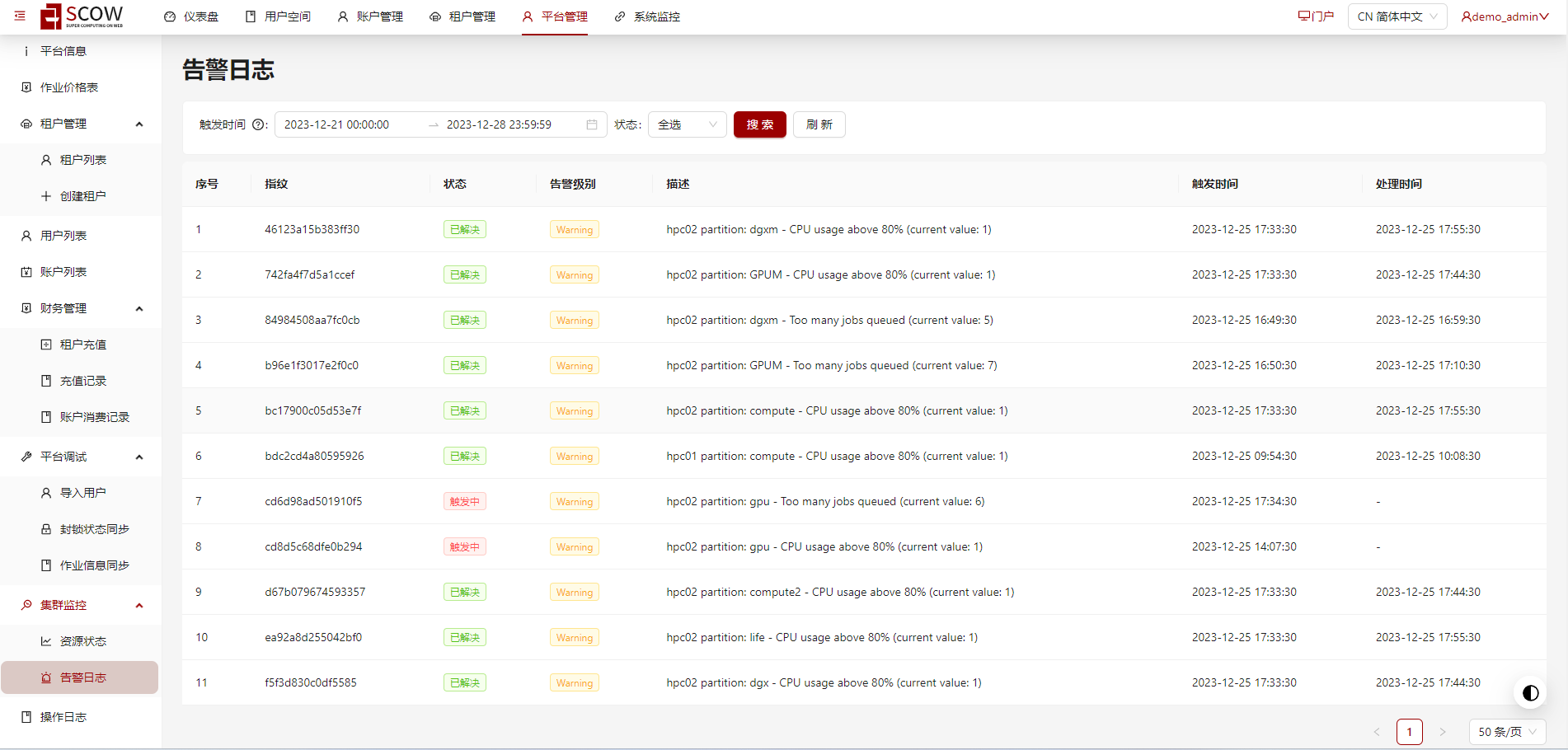Open 资源状态 in the sidebar
Image resolution: width=1568 pixels, height=750 pixels.
[x=82, y=641]
